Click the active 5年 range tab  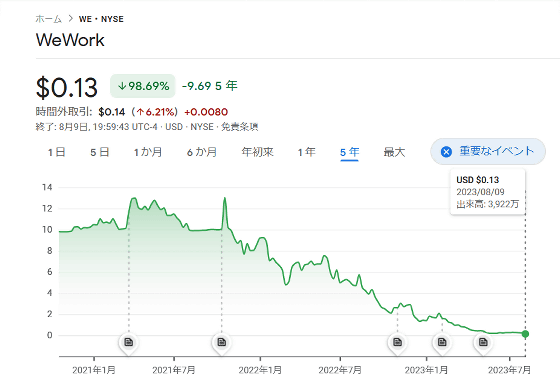click(x=349, y=152)
